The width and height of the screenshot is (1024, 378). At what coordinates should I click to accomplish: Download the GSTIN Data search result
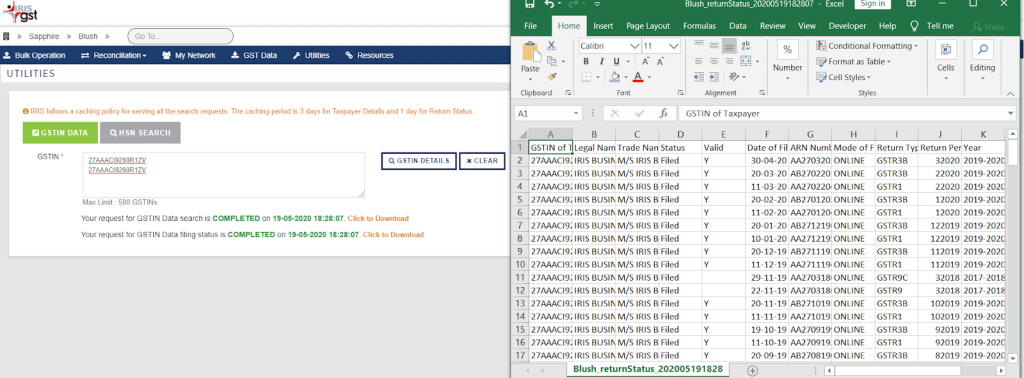378,218
